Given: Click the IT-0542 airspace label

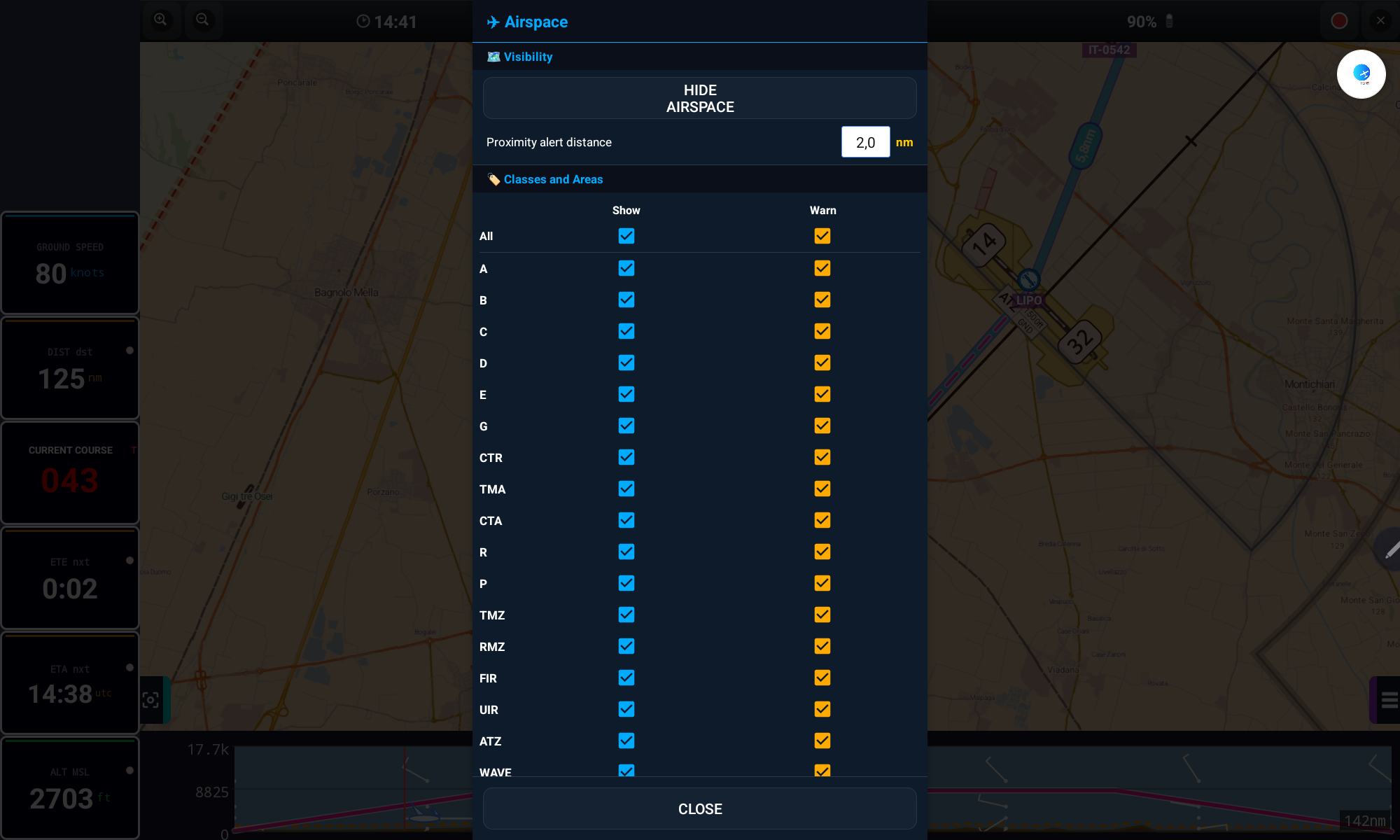Looking at the screenshot, I should click(x=1109, y=50).
